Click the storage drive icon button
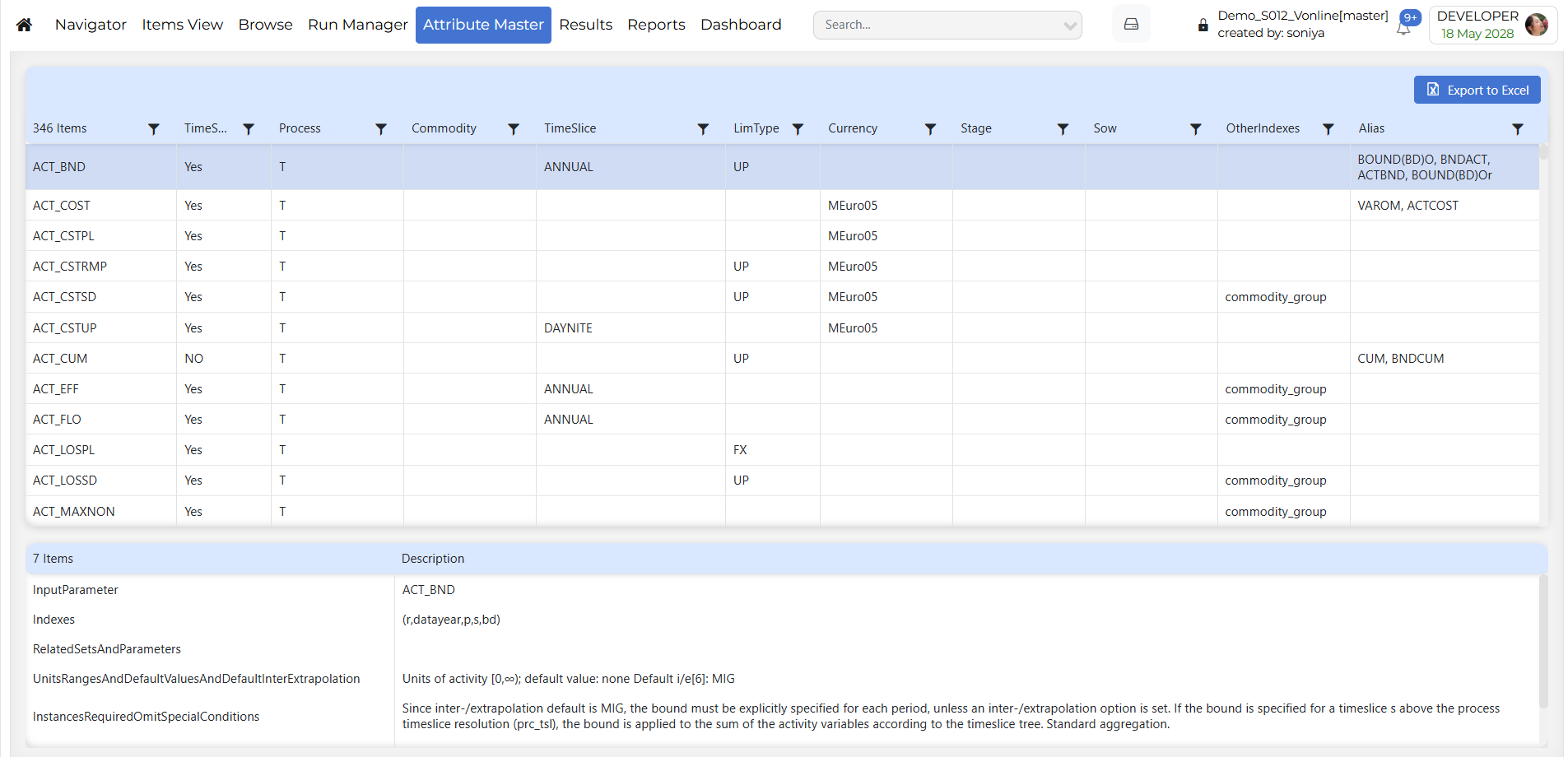1568x757 pixels. [x=1131, y=24]
